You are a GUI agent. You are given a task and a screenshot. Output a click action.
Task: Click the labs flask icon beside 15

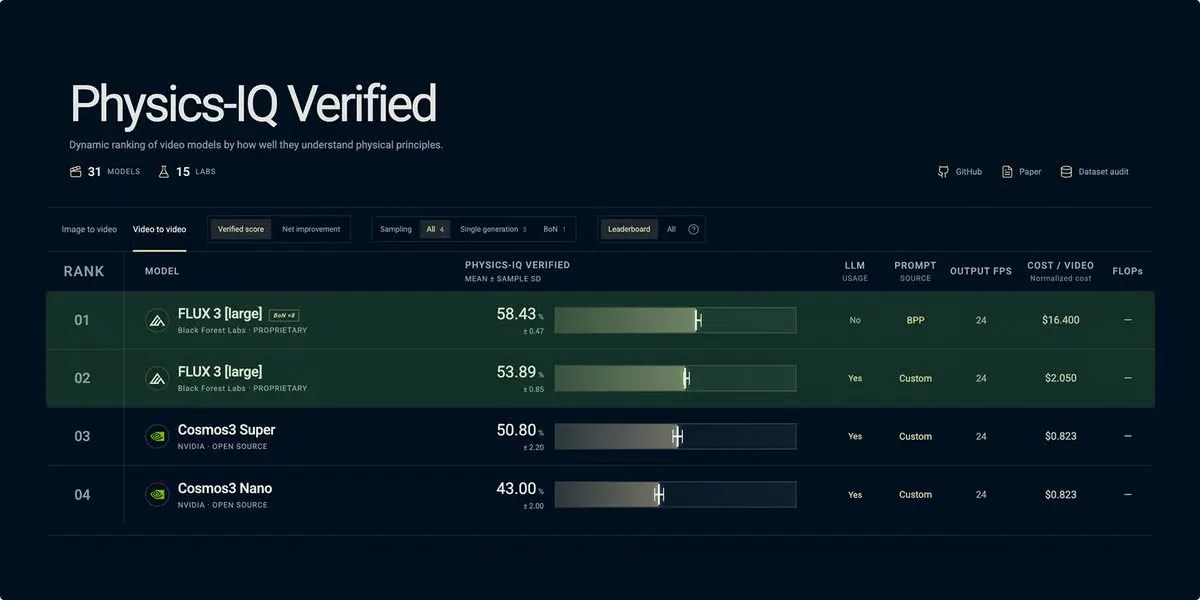[x=164, y=172]
